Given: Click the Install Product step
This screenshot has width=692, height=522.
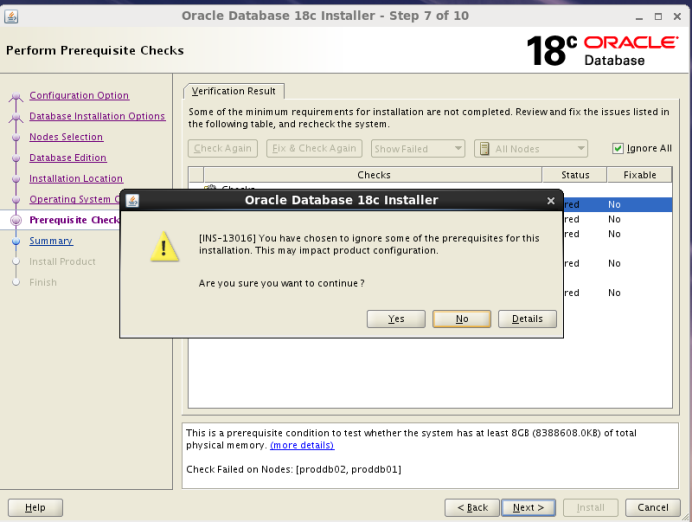Looking at the screenshot, I should point(62,261).
